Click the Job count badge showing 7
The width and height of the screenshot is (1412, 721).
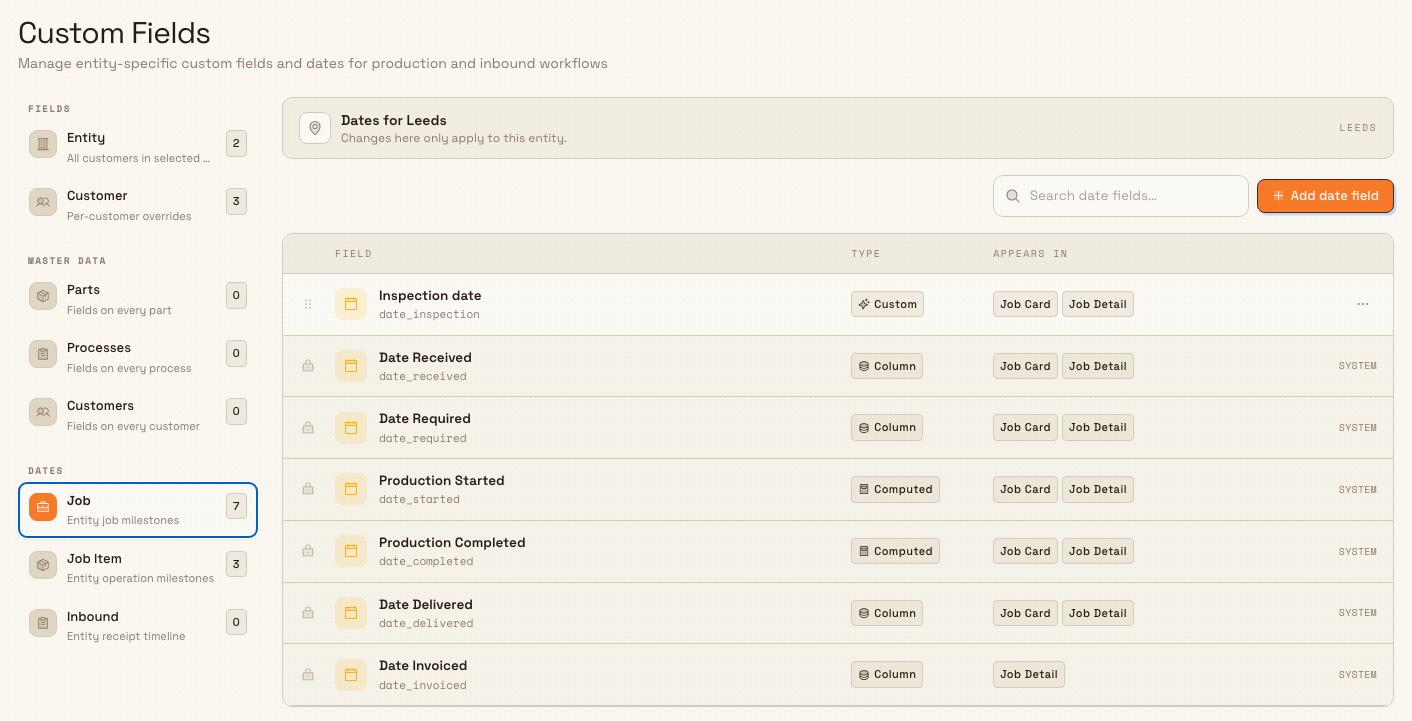pyautogui.click(x=236, y=507)
